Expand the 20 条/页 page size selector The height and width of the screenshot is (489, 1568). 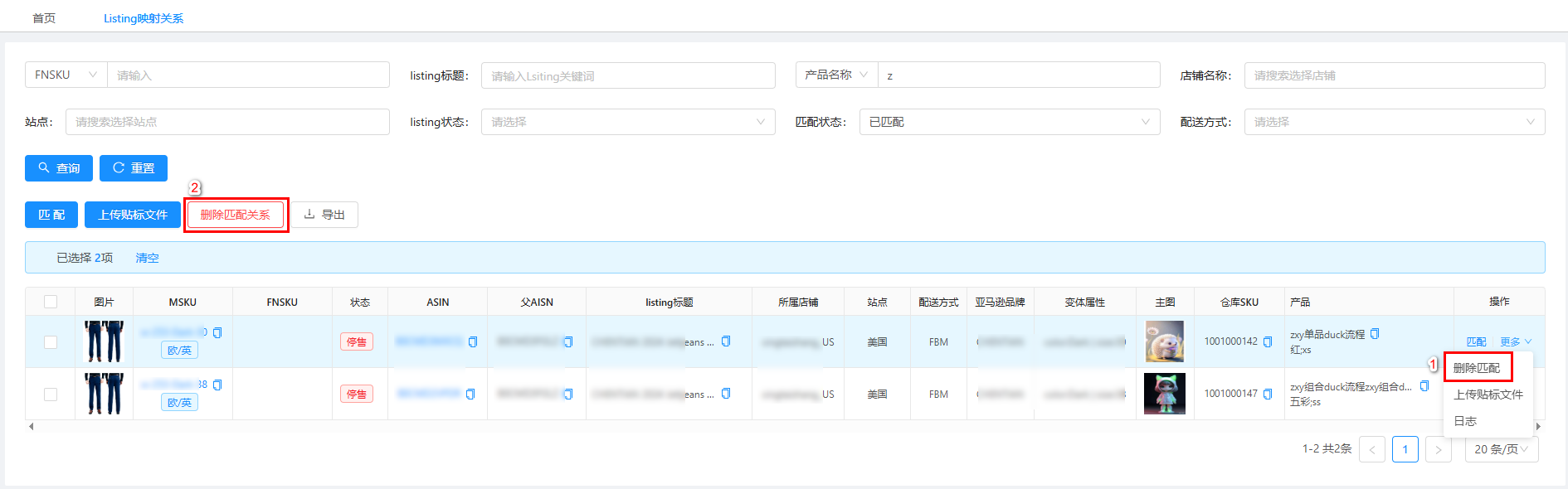tap(1500, 449)
